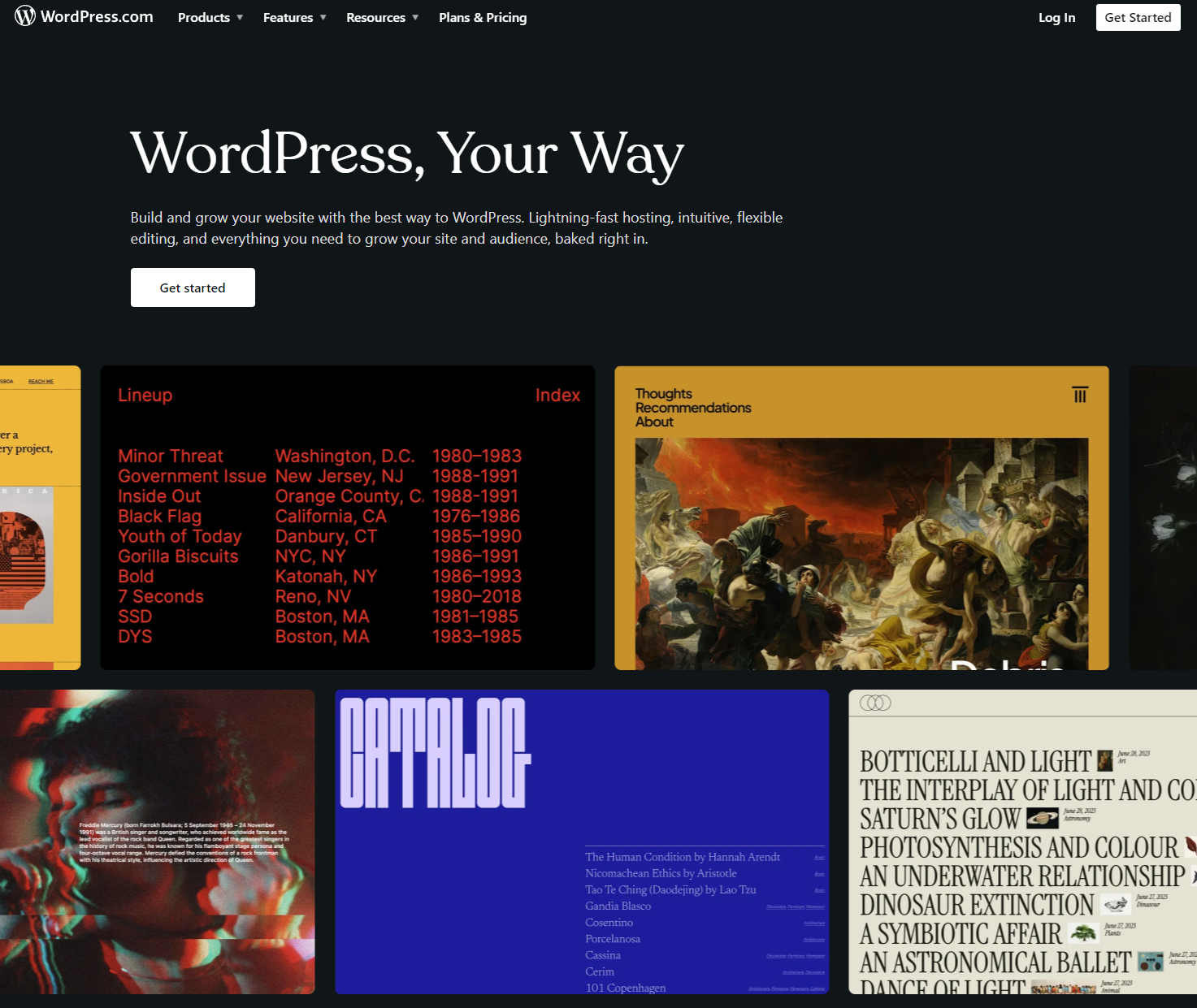Click the interlocking circles logo icon
This screenshot has width=1197, height=1008.
click(x=875, y=703)
